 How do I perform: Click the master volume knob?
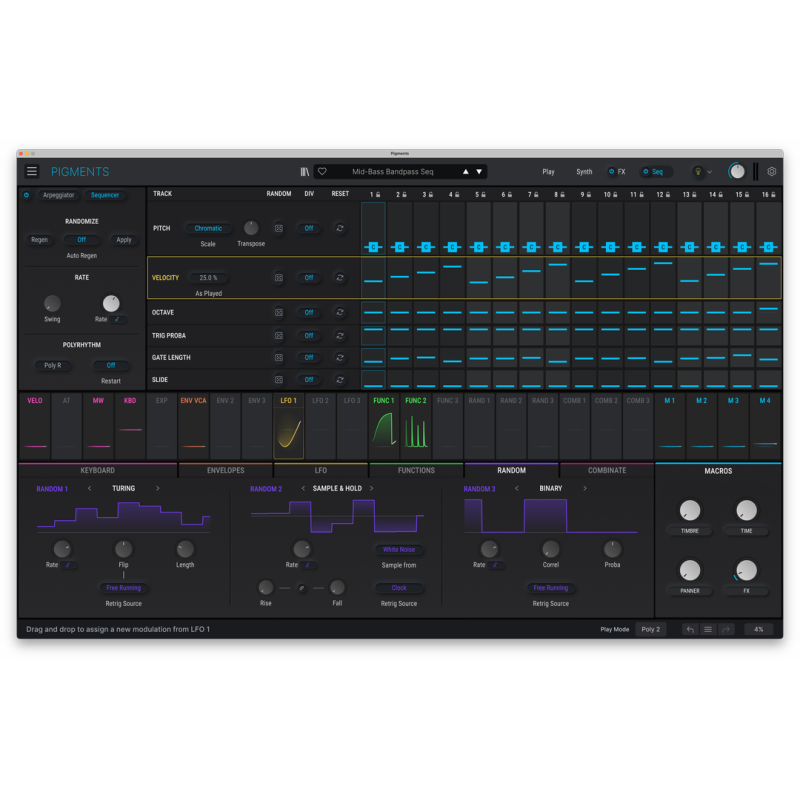[x=737, y=172]
